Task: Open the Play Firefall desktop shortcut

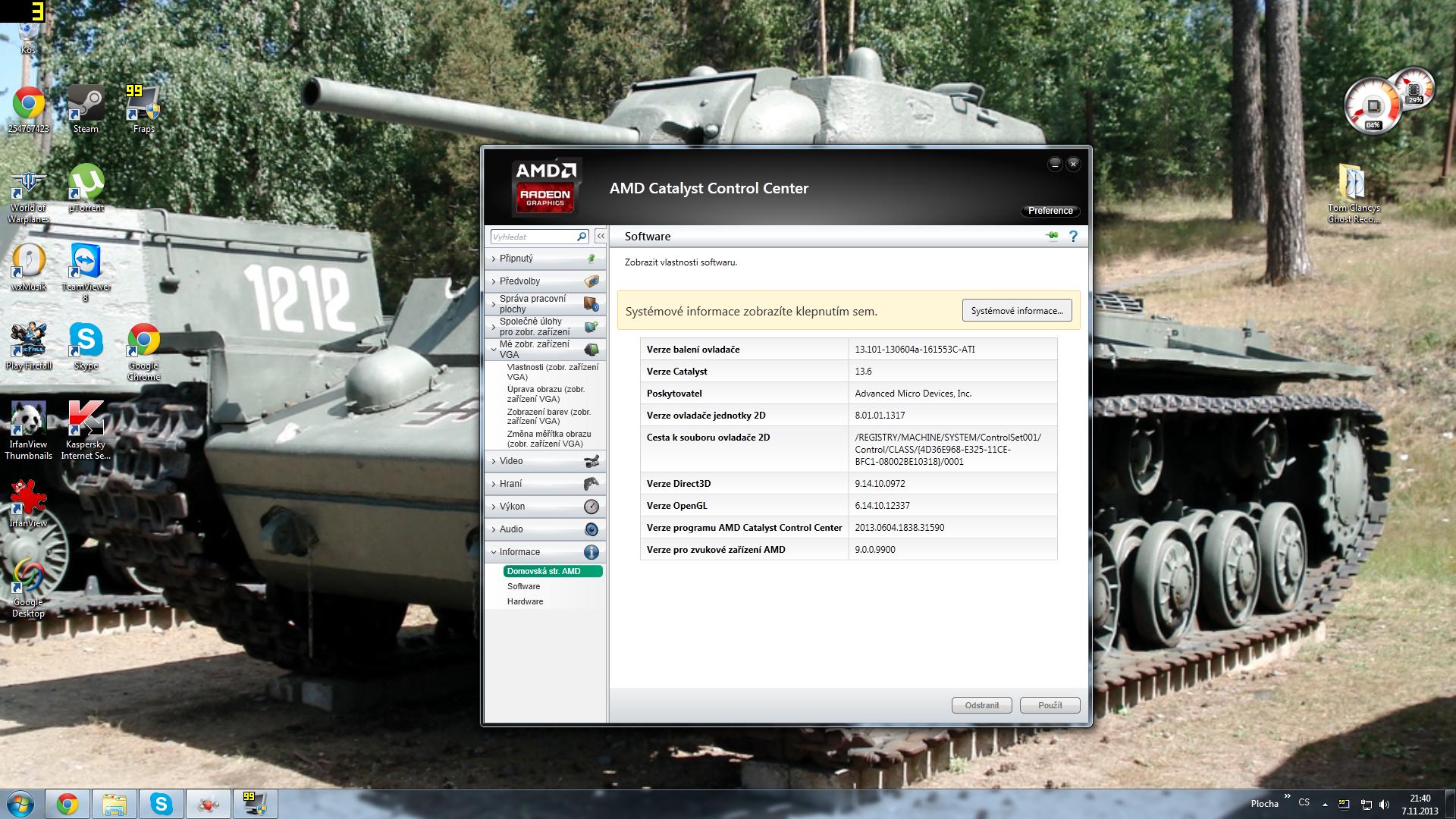Action: (29, 347)
